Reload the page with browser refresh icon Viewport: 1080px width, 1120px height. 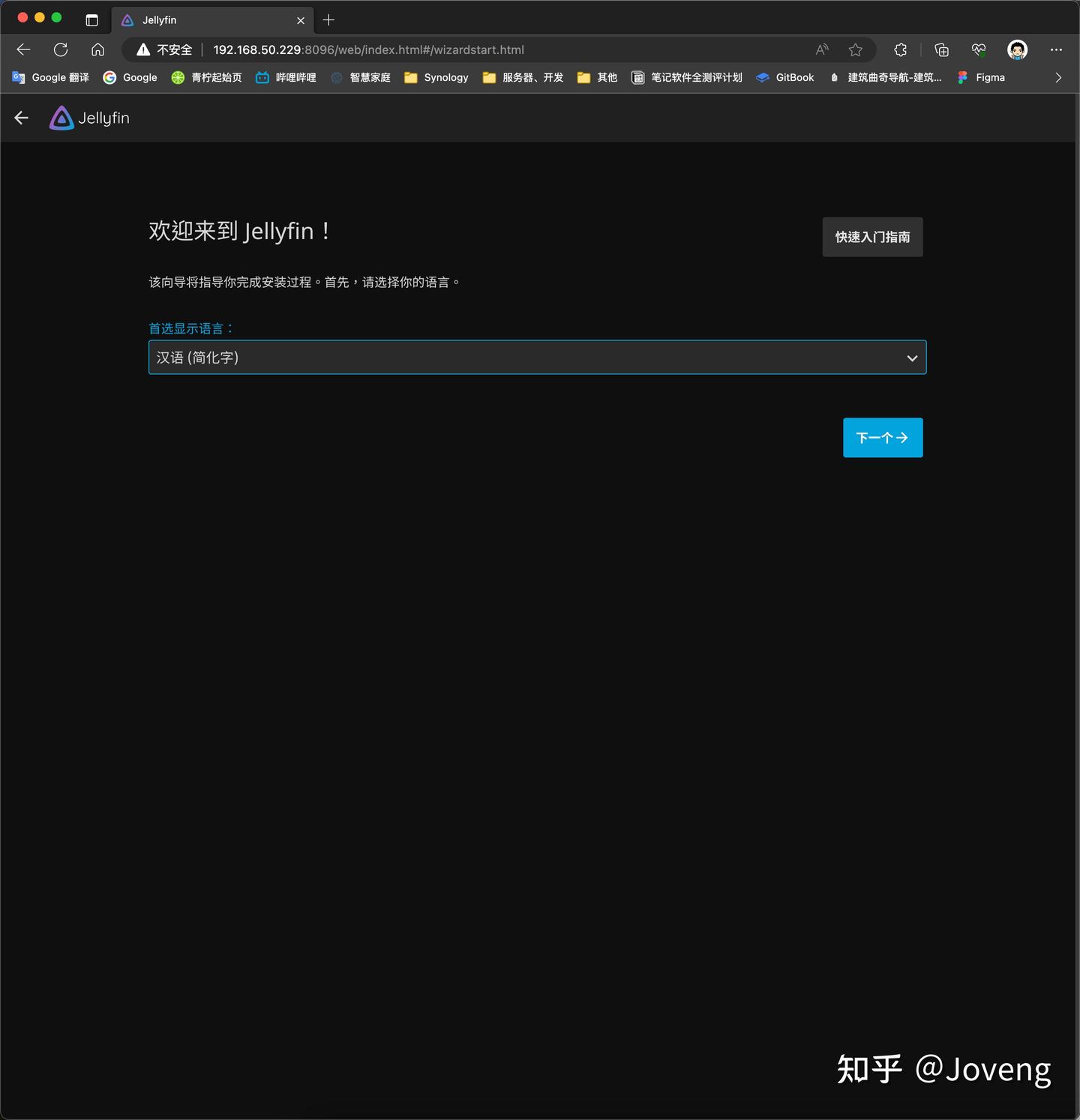(x=61, y=49)
